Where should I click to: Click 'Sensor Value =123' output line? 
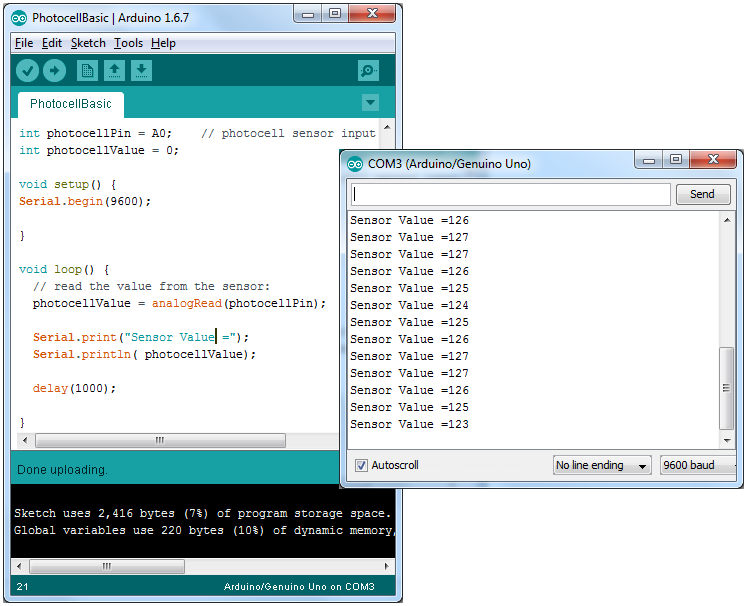410,424
